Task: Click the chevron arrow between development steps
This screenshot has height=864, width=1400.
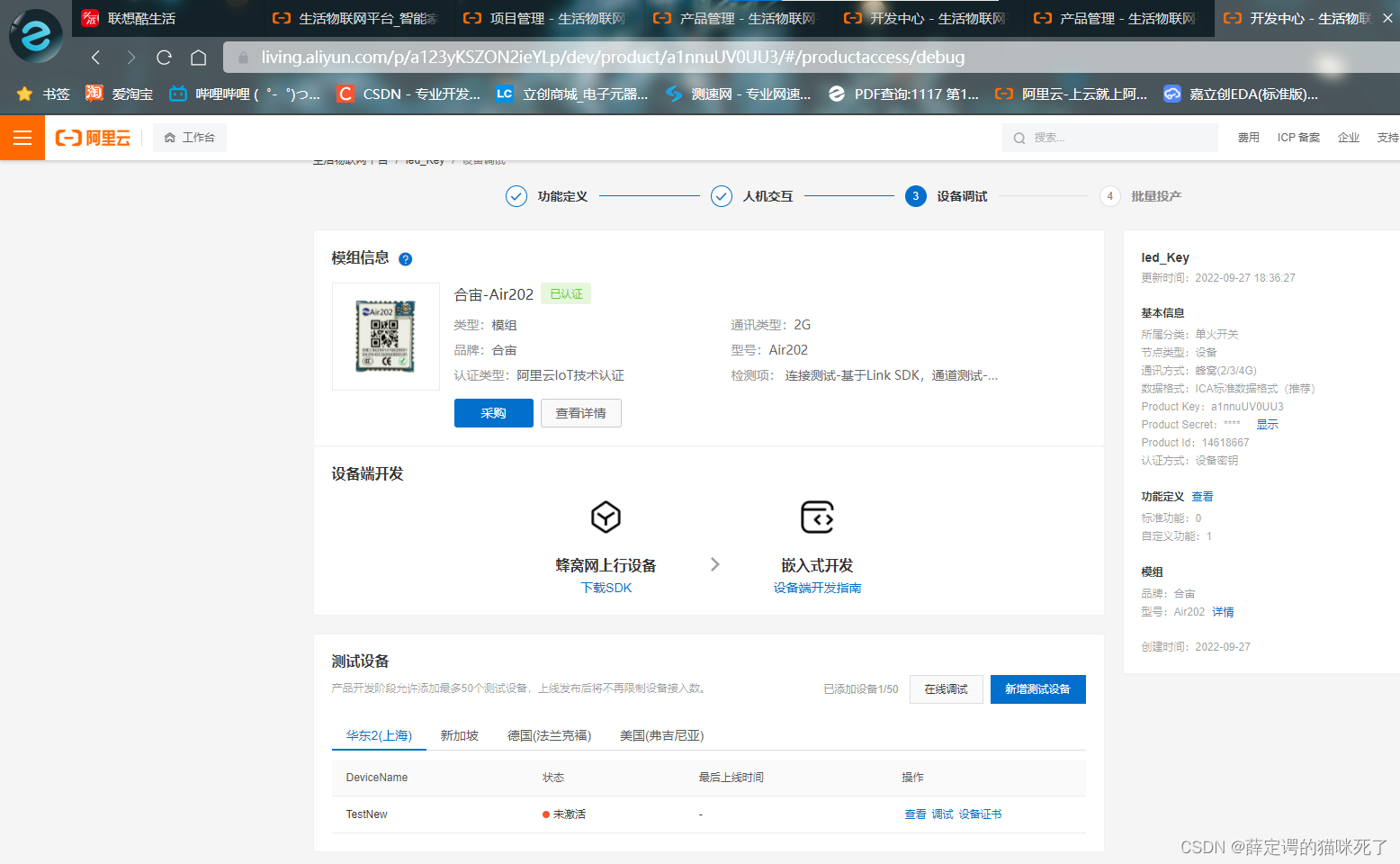Action: click(715, 564)
